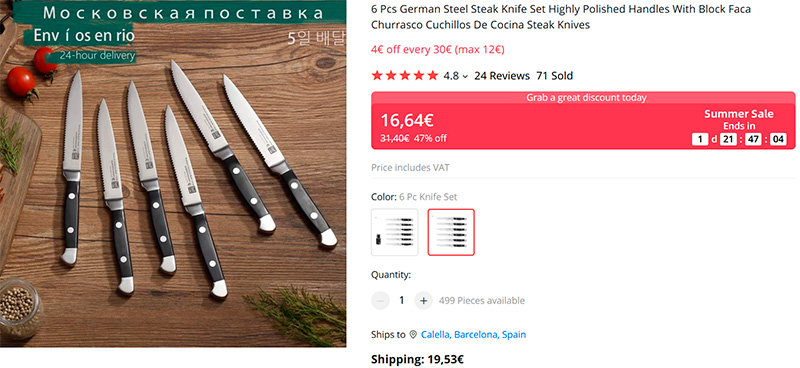This screenshot has height=368, width=800.
Task: Click the Shipping: 19,53€ text
Action: pyautogui.click(x=417, y=360)
